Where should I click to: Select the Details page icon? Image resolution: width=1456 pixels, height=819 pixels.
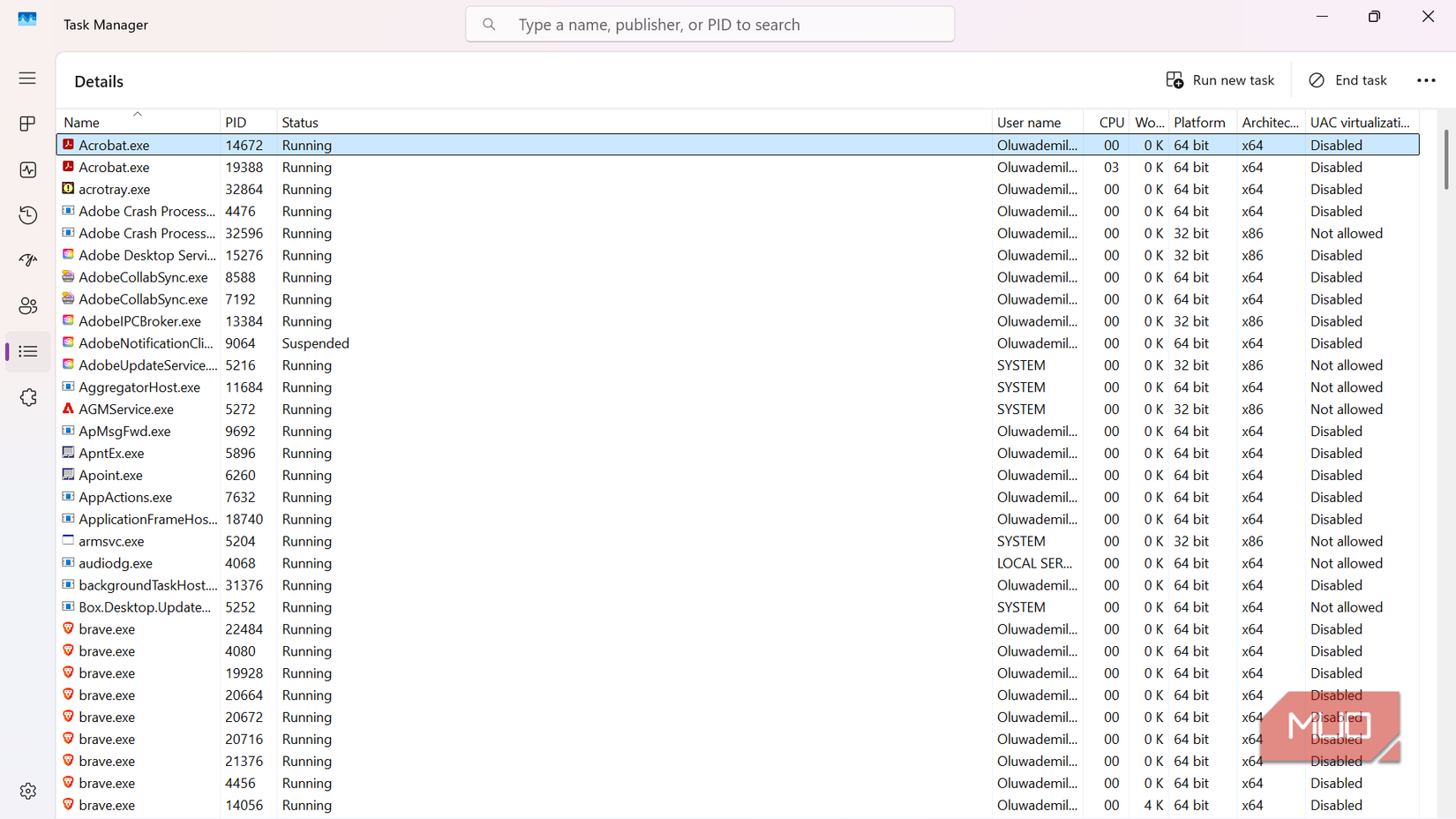27,351
